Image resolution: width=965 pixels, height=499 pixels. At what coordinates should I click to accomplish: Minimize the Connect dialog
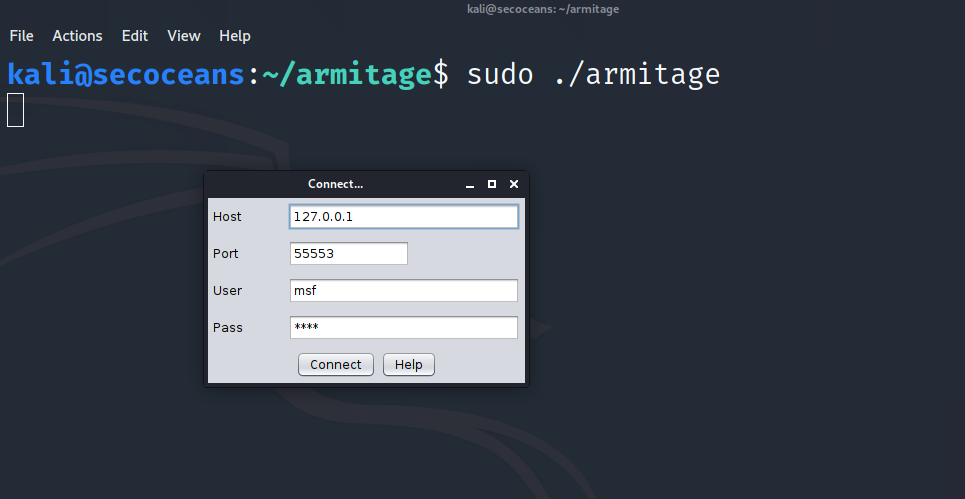coord(470,185)
